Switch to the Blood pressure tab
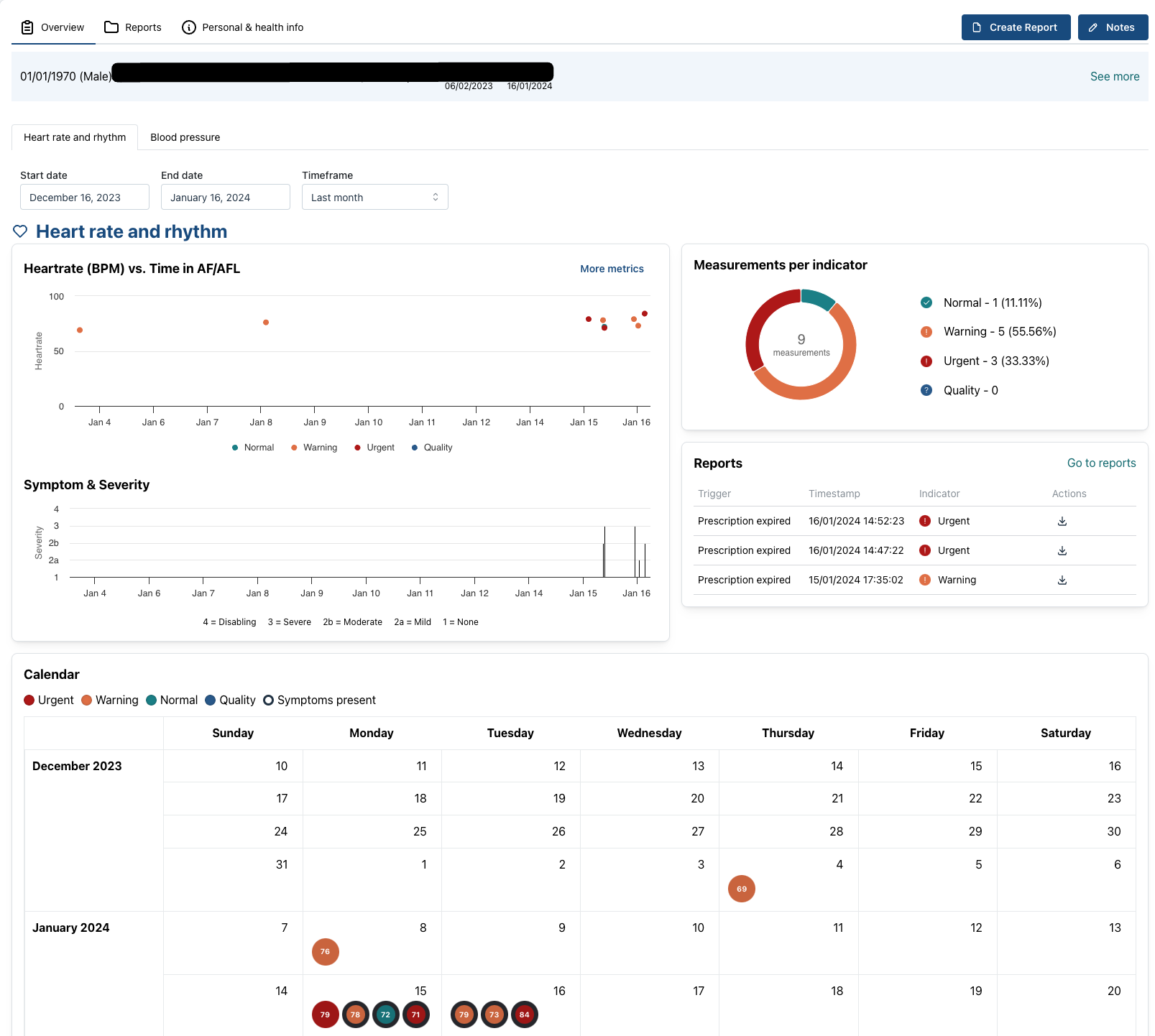Image resolution: width=1155 pixels, height=1036 pixels. 185,137
